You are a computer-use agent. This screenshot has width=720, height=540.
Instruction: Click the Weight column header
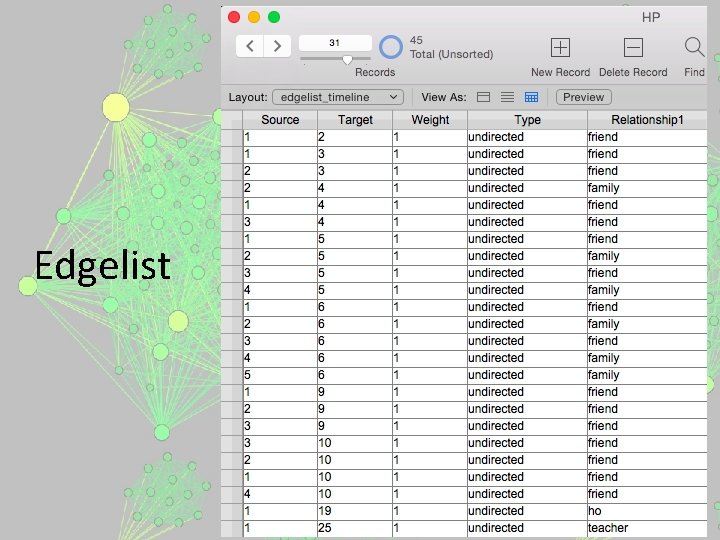point(430,120)
